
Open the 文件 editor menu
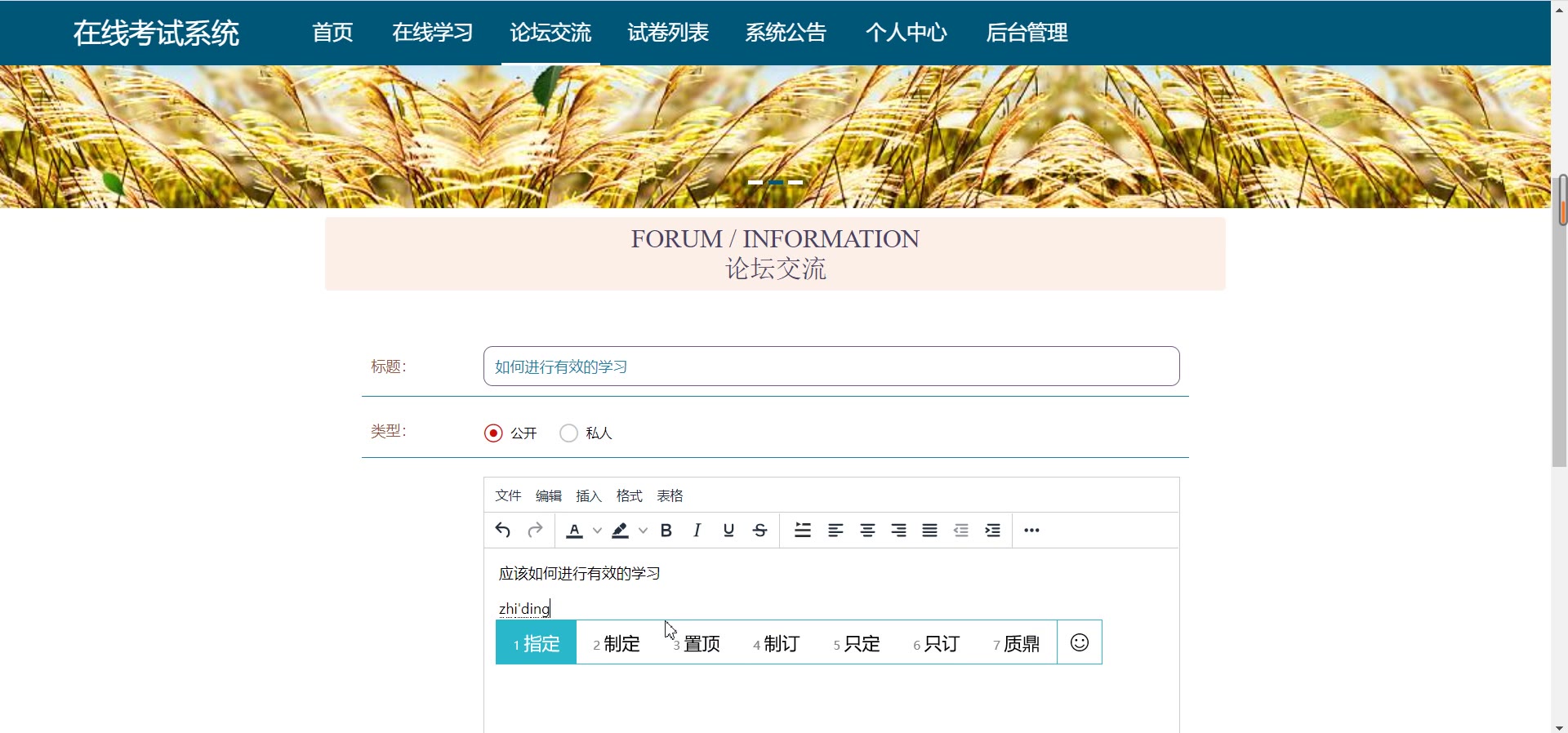tap(508, 495)
